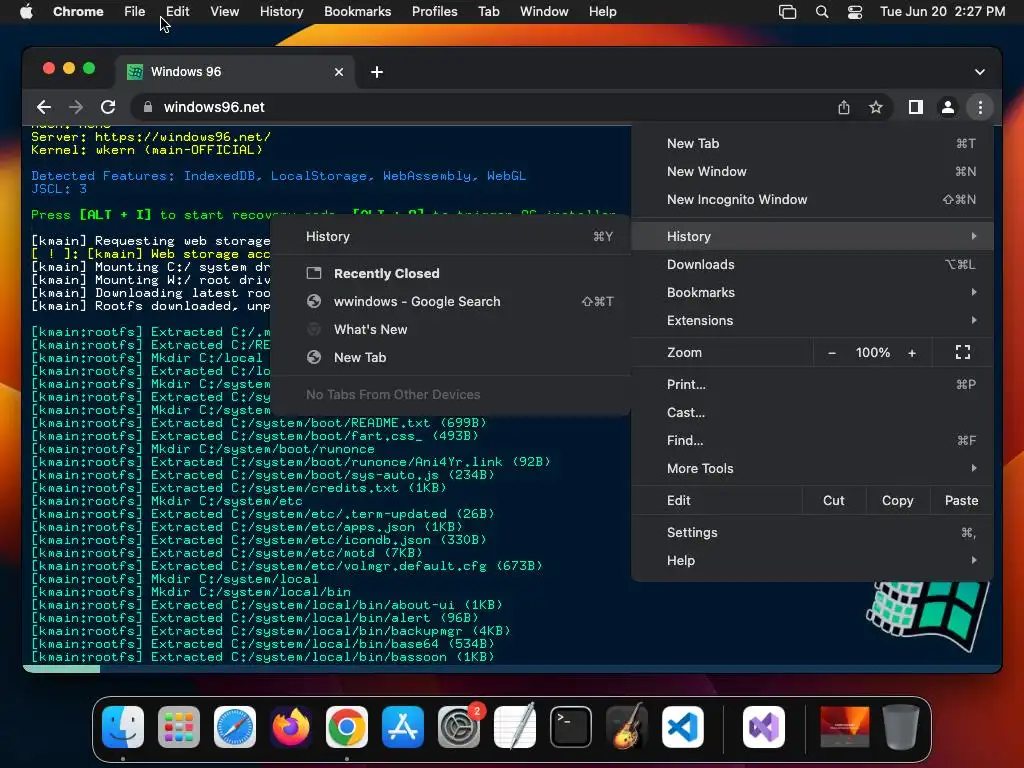Expand the History submenu entry
This screenshot has width=1024, height=768.
812,236
